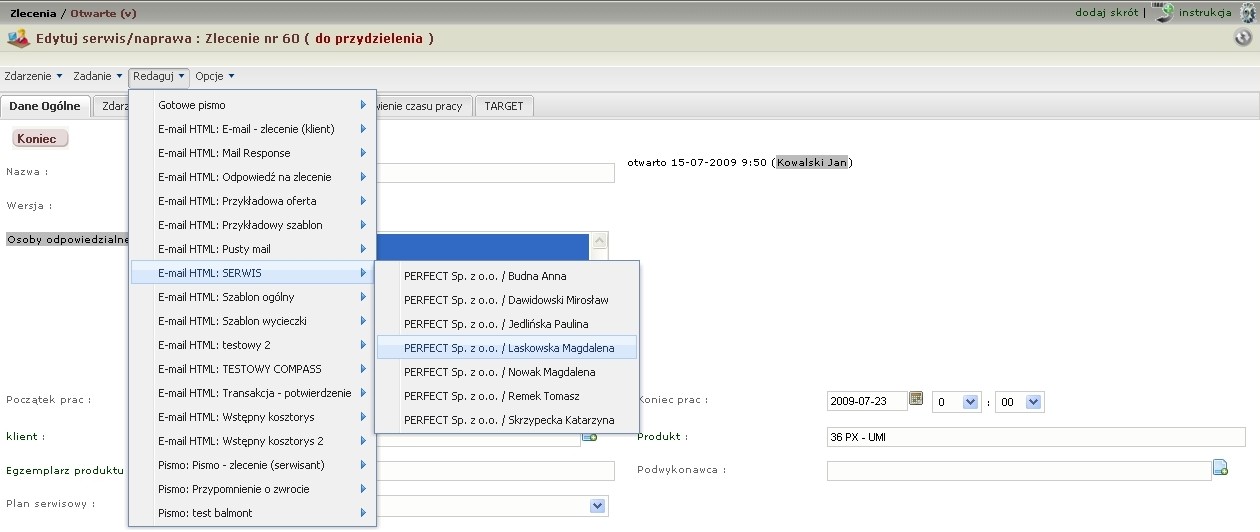
Task: Choose recipient Remek Tomasz
Action: coord(507,396)
